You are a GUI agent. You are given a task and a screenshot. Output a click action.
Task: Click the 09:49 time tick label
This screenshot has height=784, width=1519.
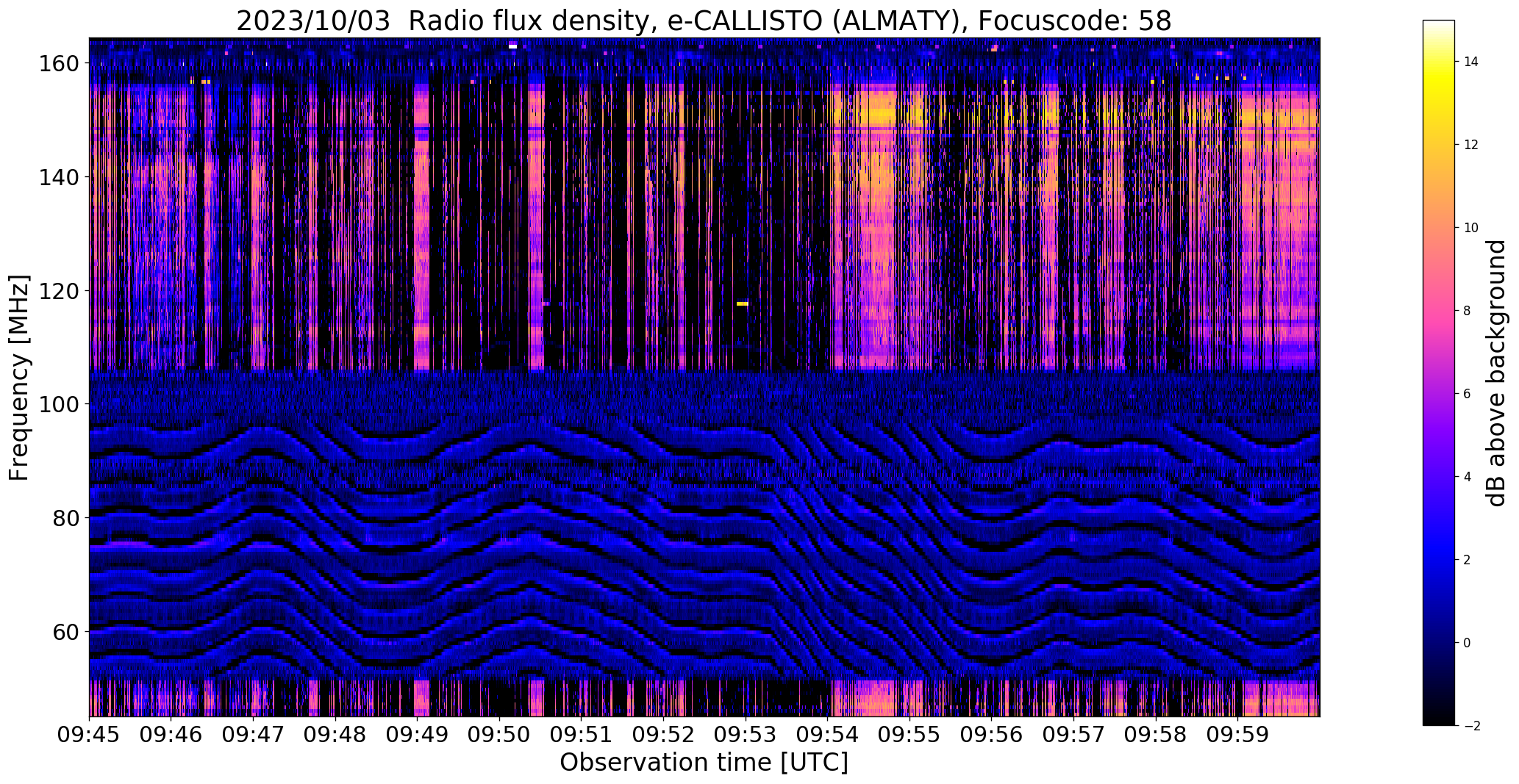418,735
